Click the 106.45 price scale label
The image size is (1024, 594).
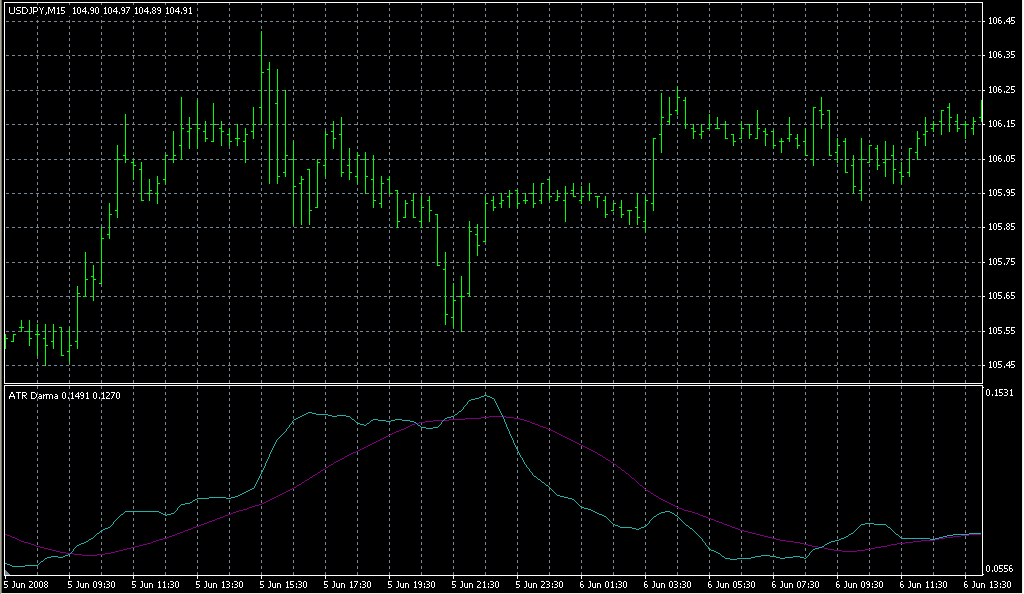click(x=1003, y=21)
